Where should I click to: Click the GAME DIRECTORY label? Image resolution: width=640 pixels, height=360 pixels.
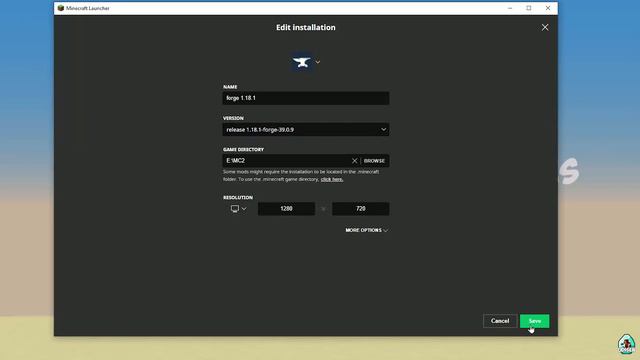[243, 149]
